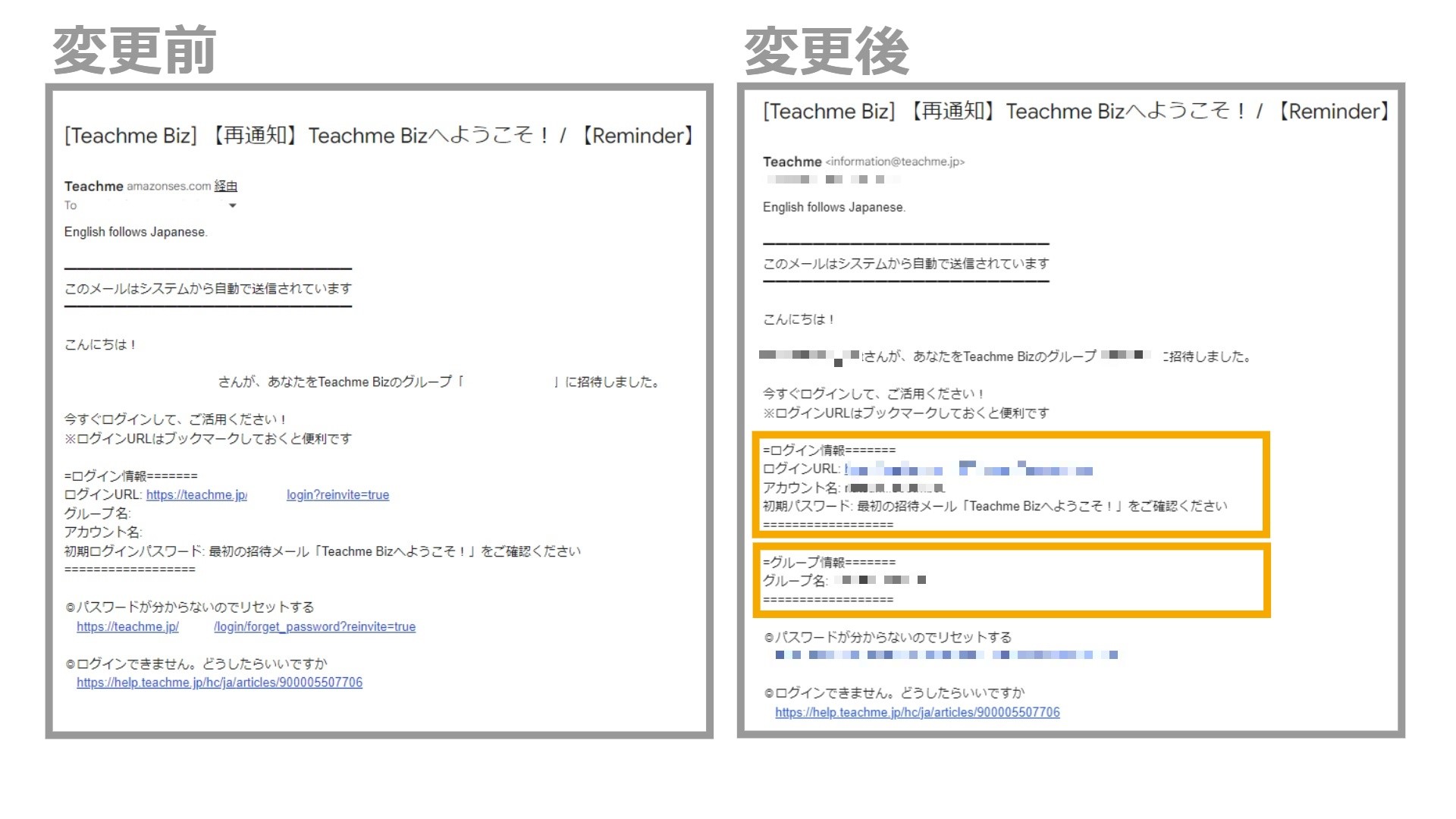Click このメールはシステムから自動で送信されています in 変更前 email
Image resolution: width=1456 pixels, height=819 pixels.
(x=208, y=288)
